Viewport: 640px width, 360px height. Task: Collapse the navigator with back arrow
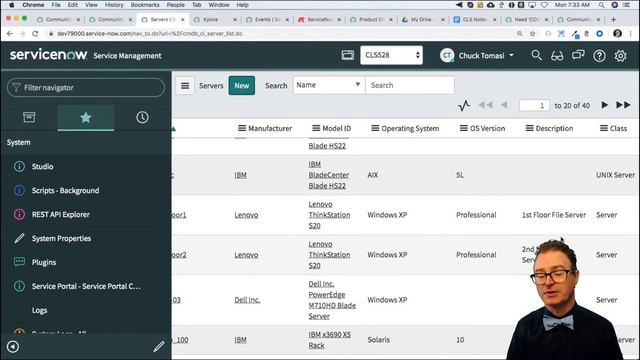(13, 347)
